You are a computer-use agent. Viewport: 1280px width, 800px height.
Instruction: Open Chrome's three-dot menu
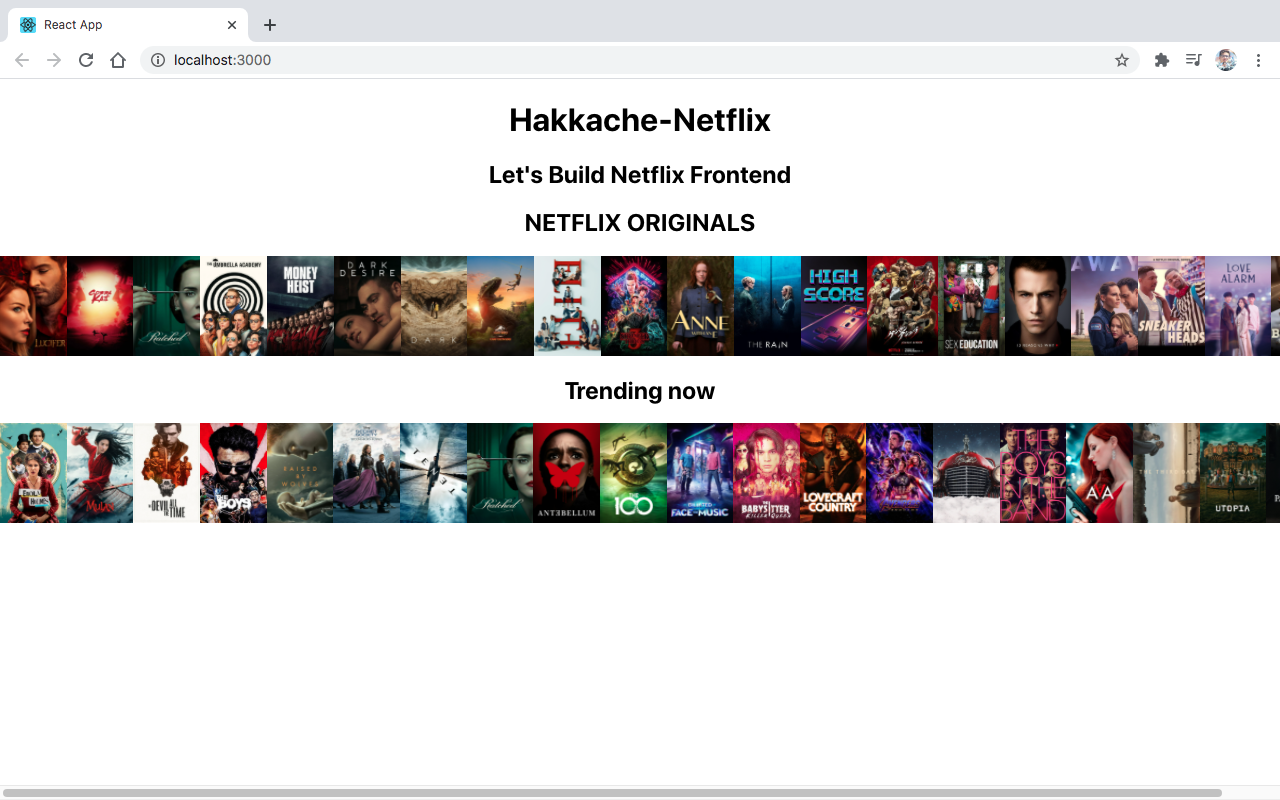coord(1258,60)
